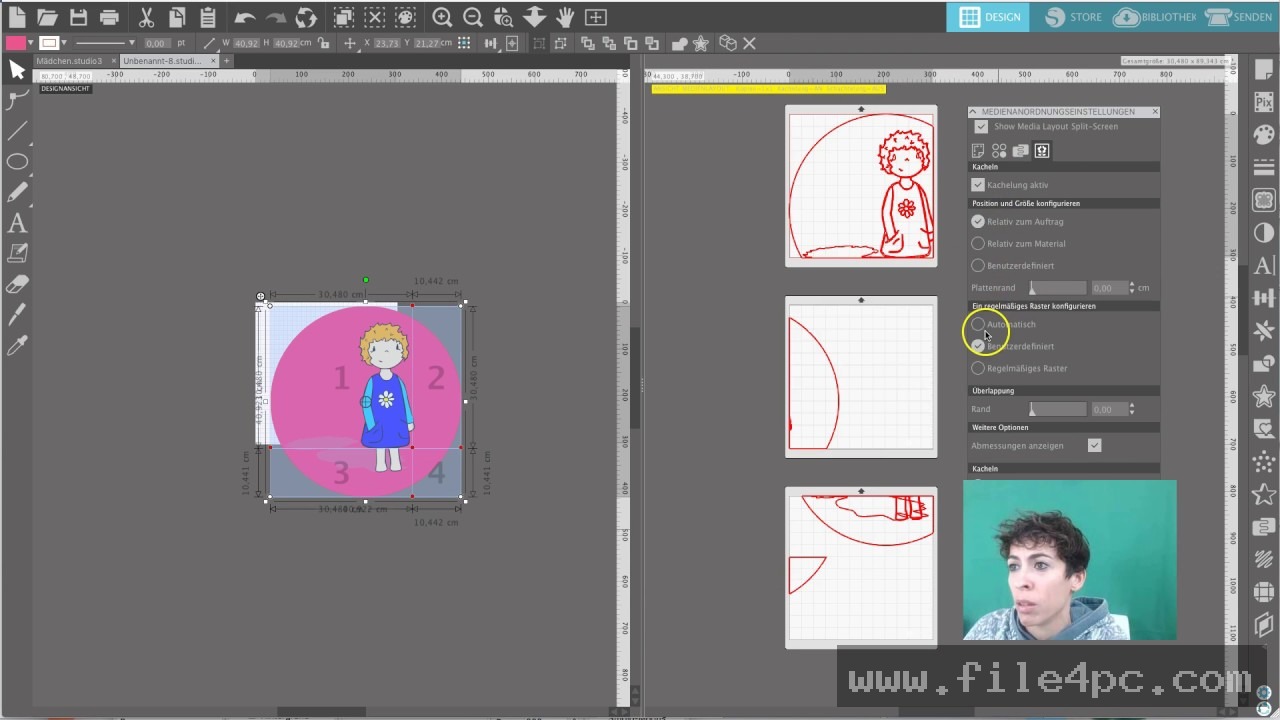This screenshot has width=1280, height=720.
Task: Paste from clipboard icon
Action: coord(208,17)
